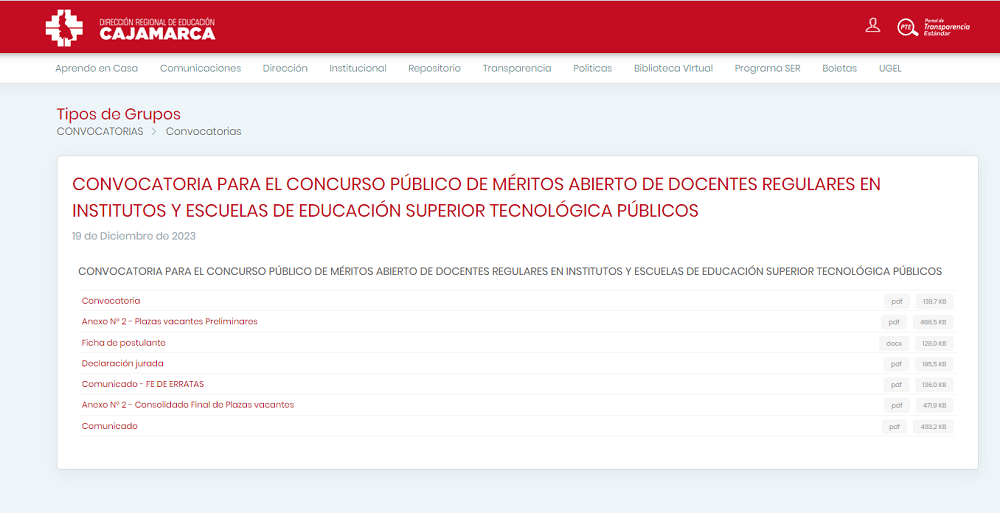The image size is (1000, 513).
Task: Go to Biblioteca Virtual
Action: point(673,68)
